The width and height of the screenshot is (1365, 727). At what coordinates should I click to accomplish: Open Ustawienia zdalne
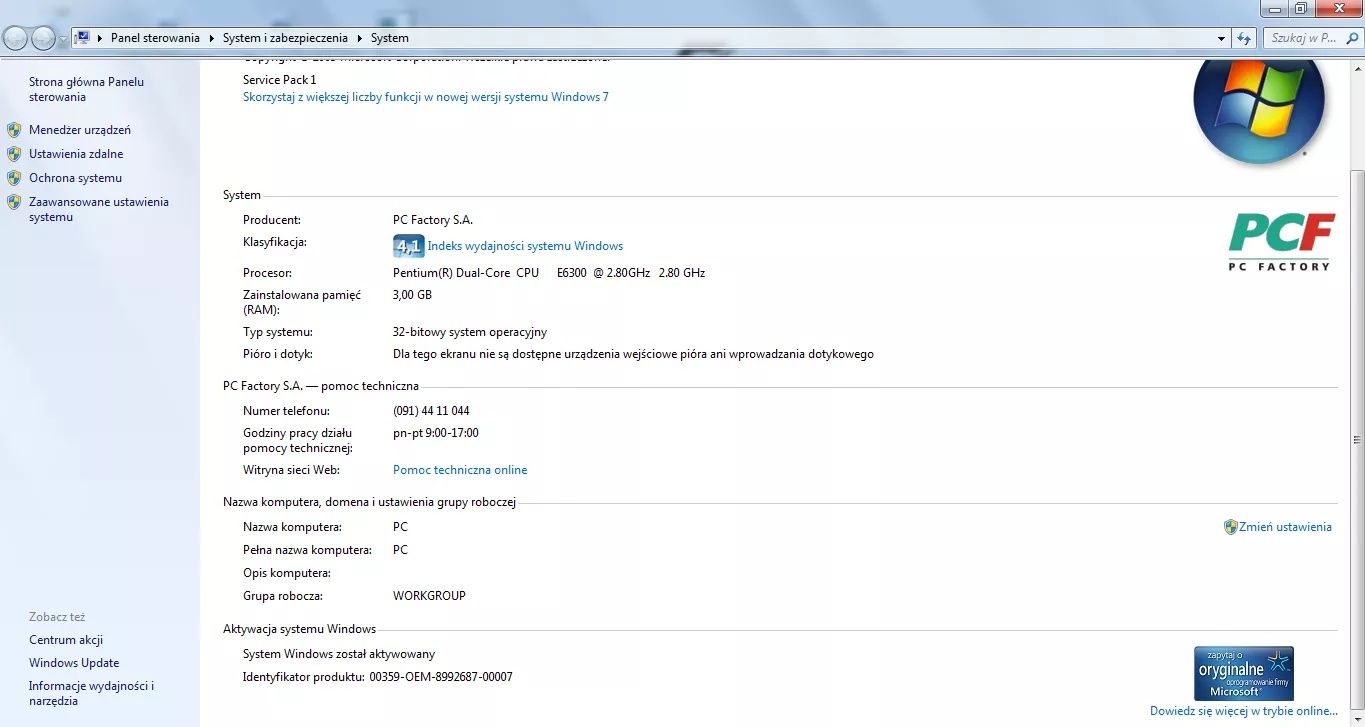pyautogui.click(x=76, y=154)
